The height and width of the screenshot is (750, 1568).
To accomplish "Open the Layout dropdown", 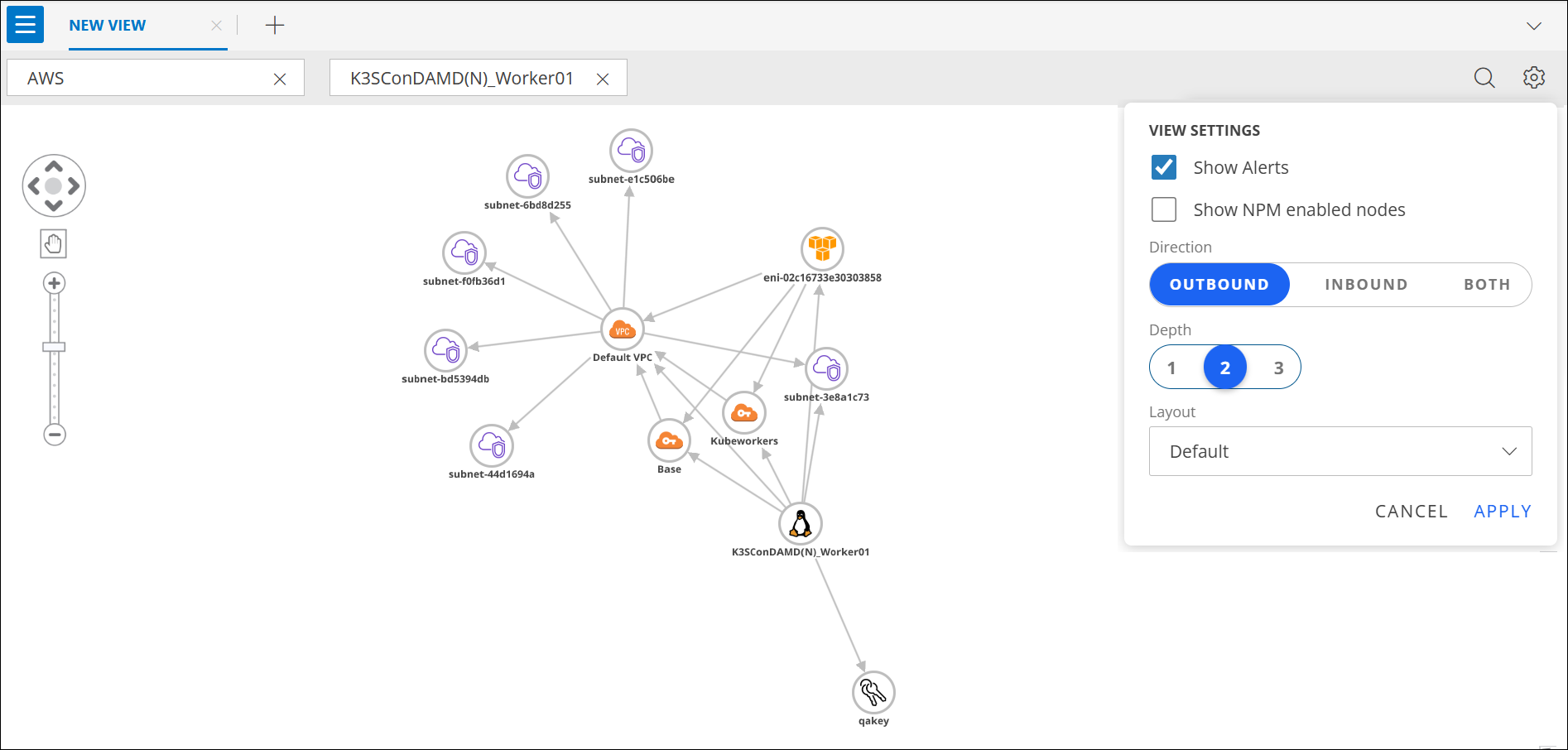I will 1340,451.
